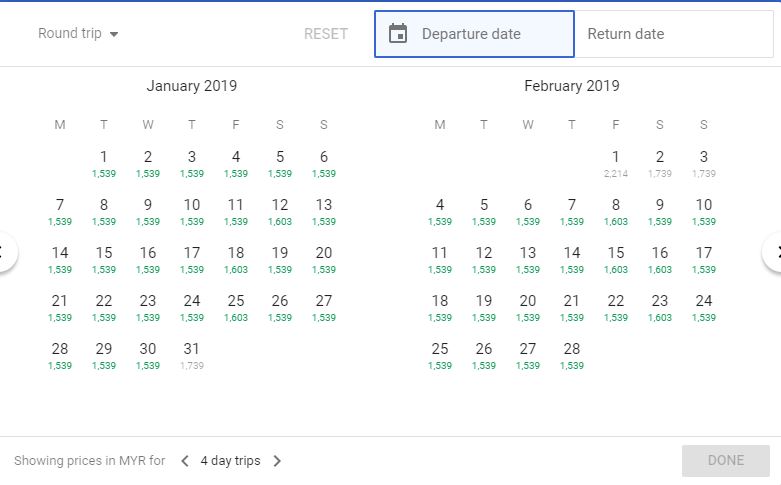Viewport: 781px width, 485px height.
Task: Decrease trip length with left chevron
Action: pyautogui.click(x=185, y=461)
